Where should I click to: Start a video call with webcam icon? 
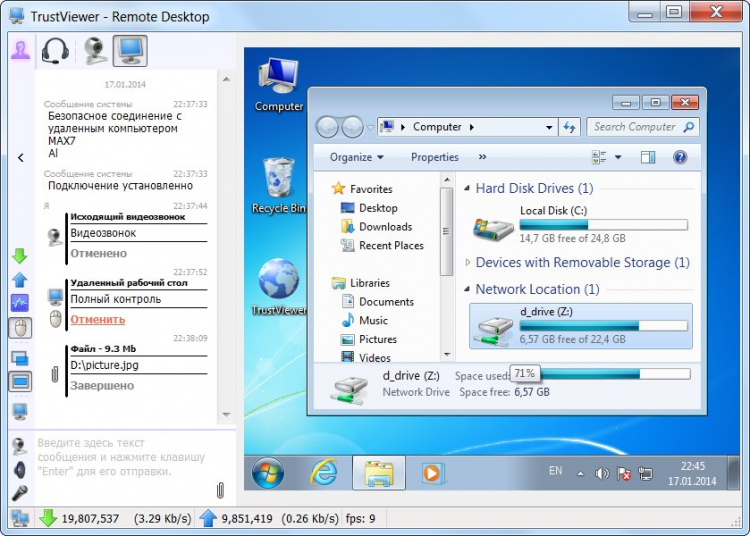click(x=95, y=51)
